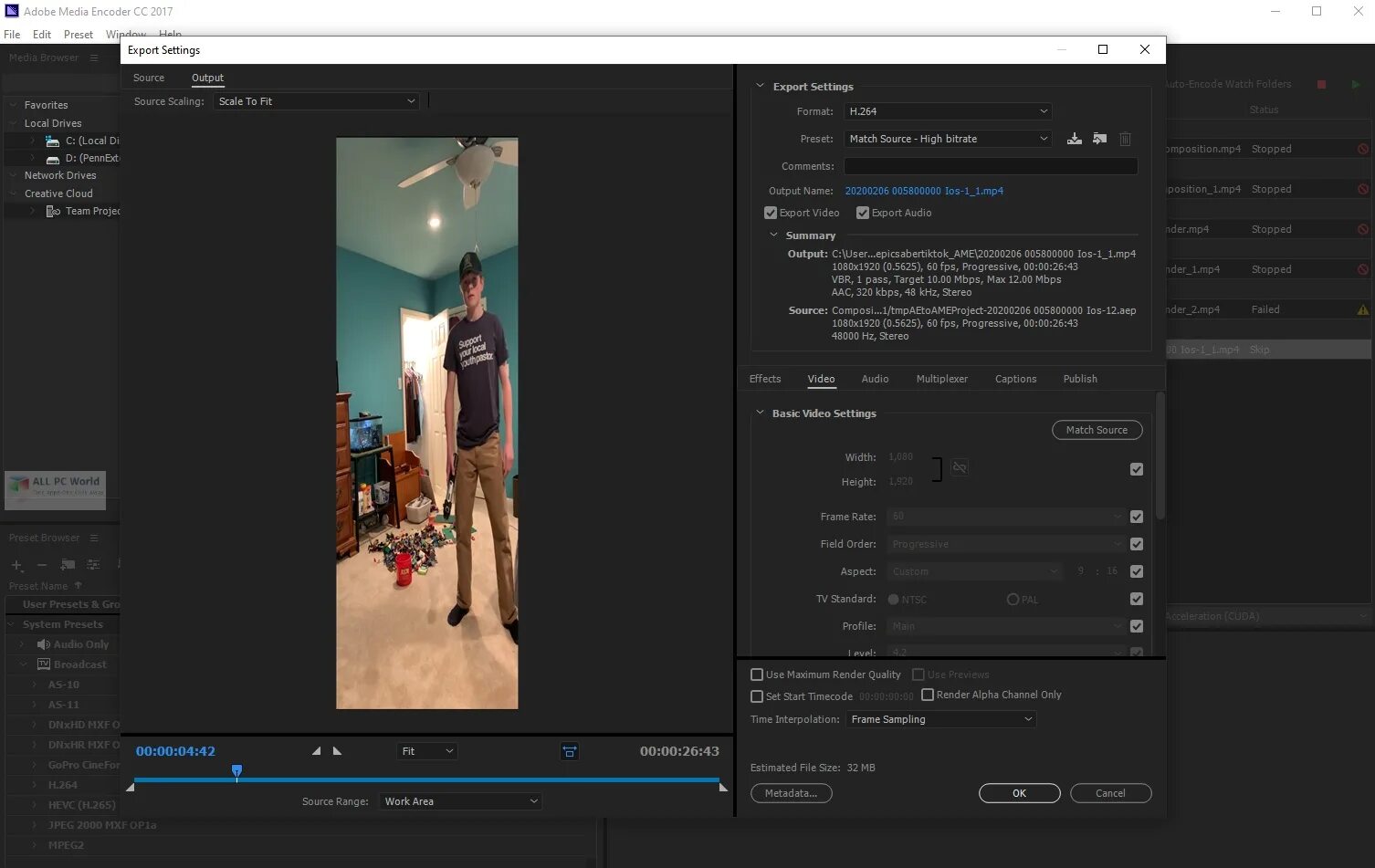
Task: Toggle the Field Order match source checkbox
Action: (x=1137, y=544)
